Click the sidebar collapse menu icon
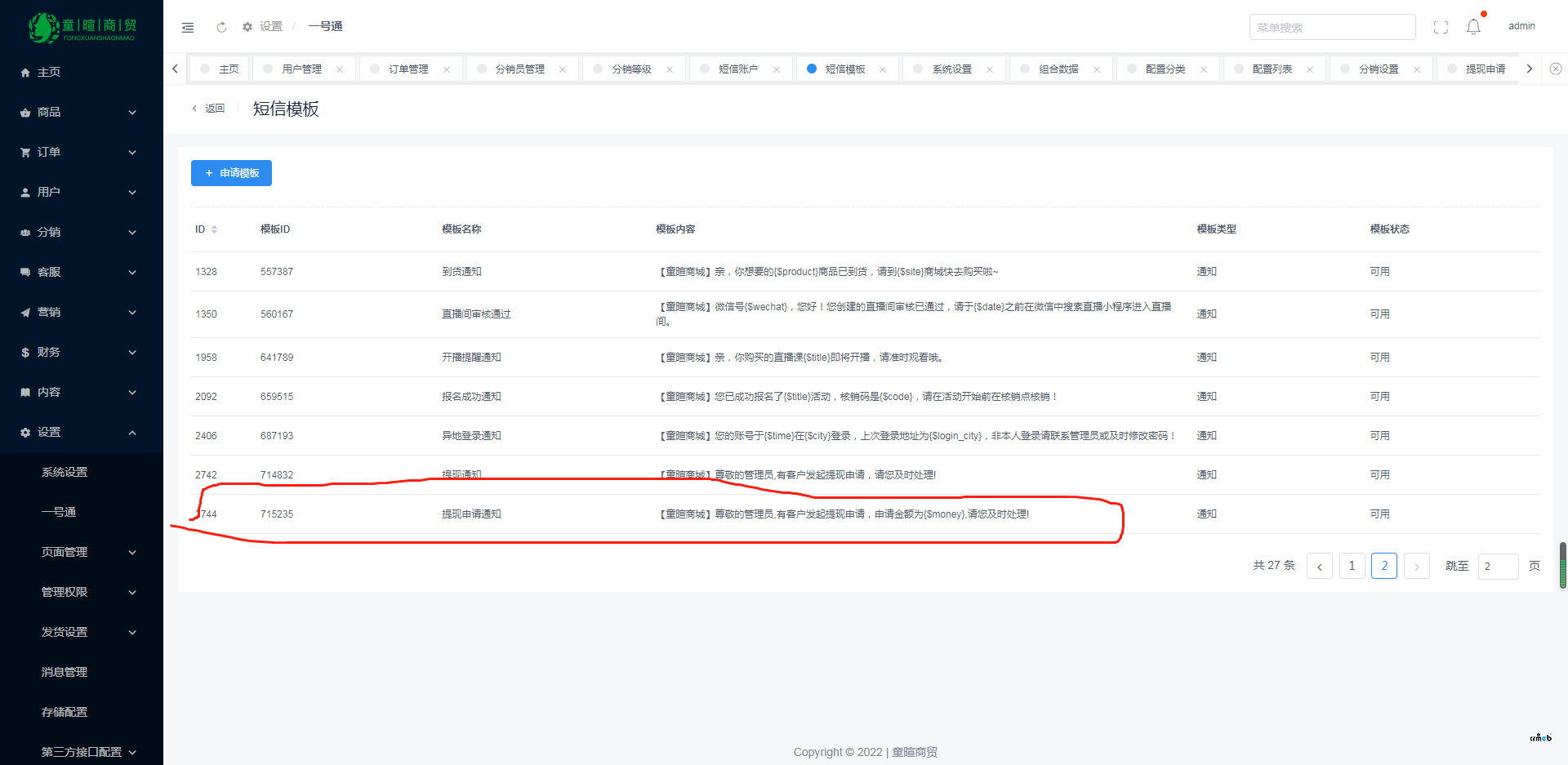Viewport: 1568px width, 765px height. (188, 28)
